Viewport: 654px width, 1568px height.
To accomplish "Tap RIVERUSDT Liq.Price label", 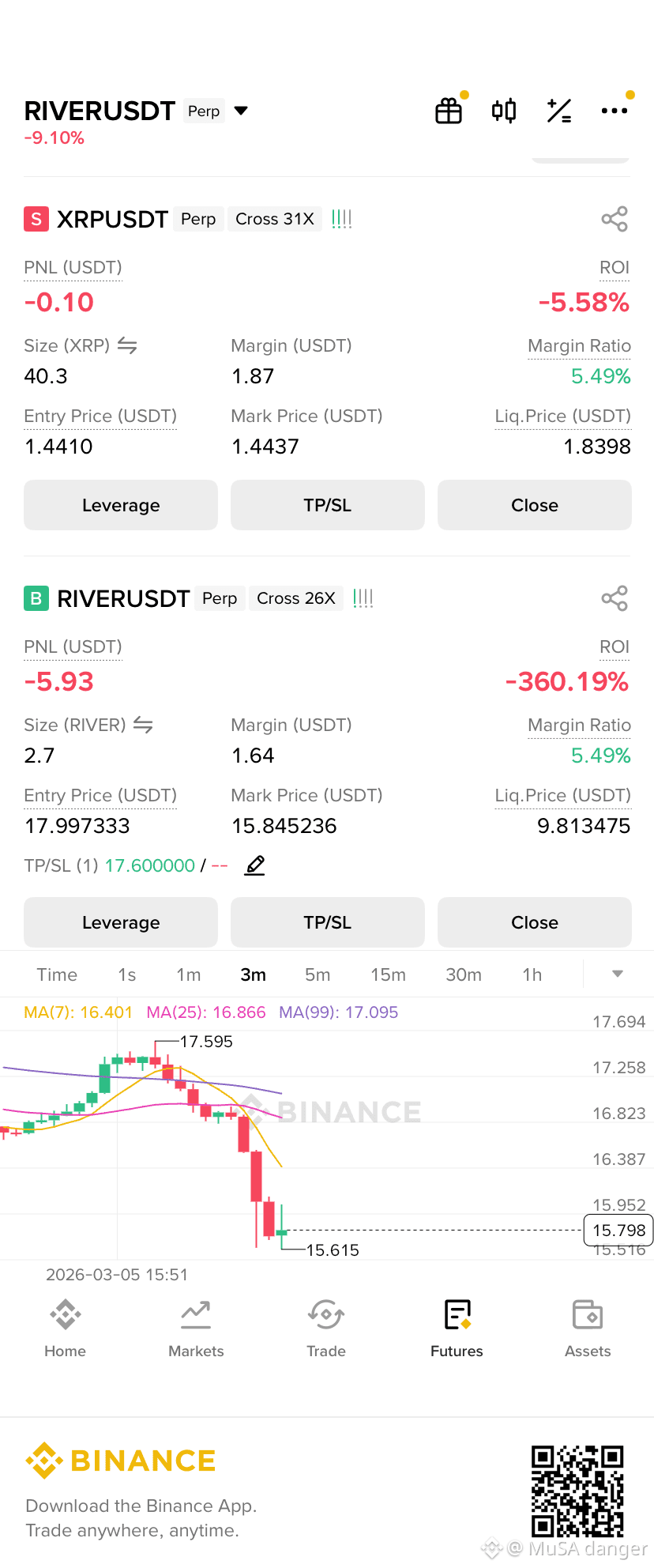I will point(563,795).
